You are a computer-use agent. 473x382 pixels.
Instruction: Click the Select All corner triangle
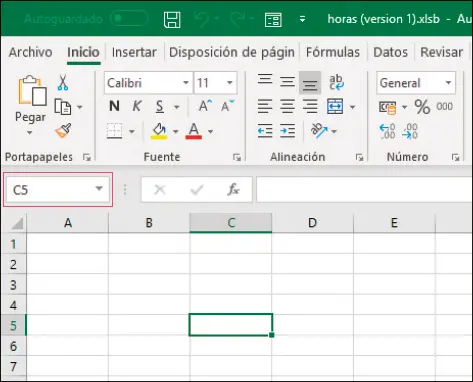tap(17, 223)
